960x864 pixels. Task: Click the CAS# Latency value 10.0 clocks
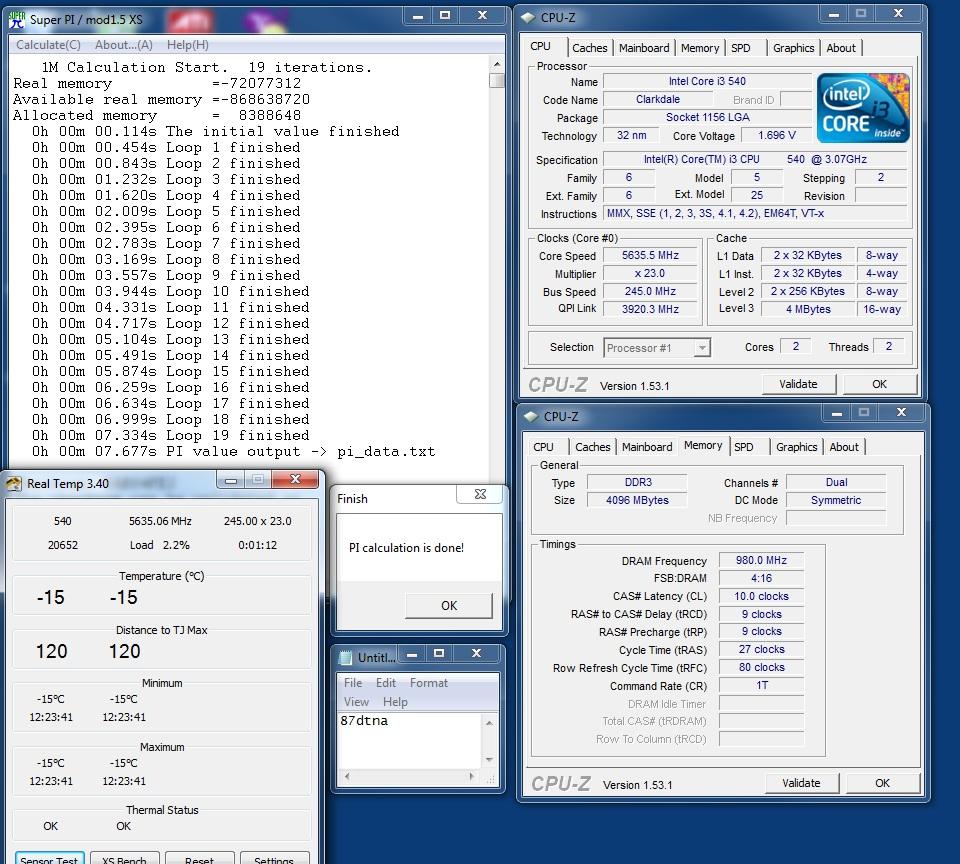(x=761, y=596)
